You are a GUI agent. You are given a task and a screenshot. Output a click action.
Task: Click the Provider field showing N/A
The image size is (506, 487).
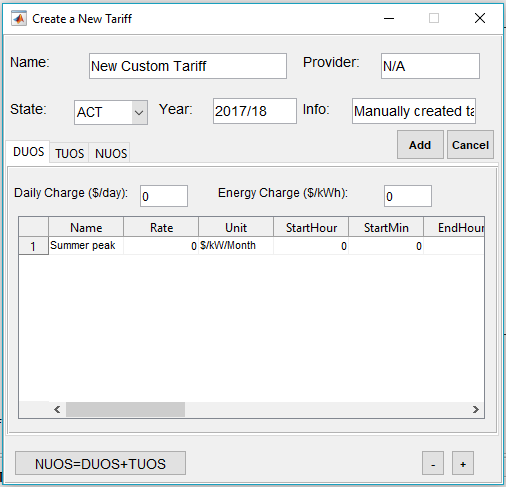coord(430,66)
